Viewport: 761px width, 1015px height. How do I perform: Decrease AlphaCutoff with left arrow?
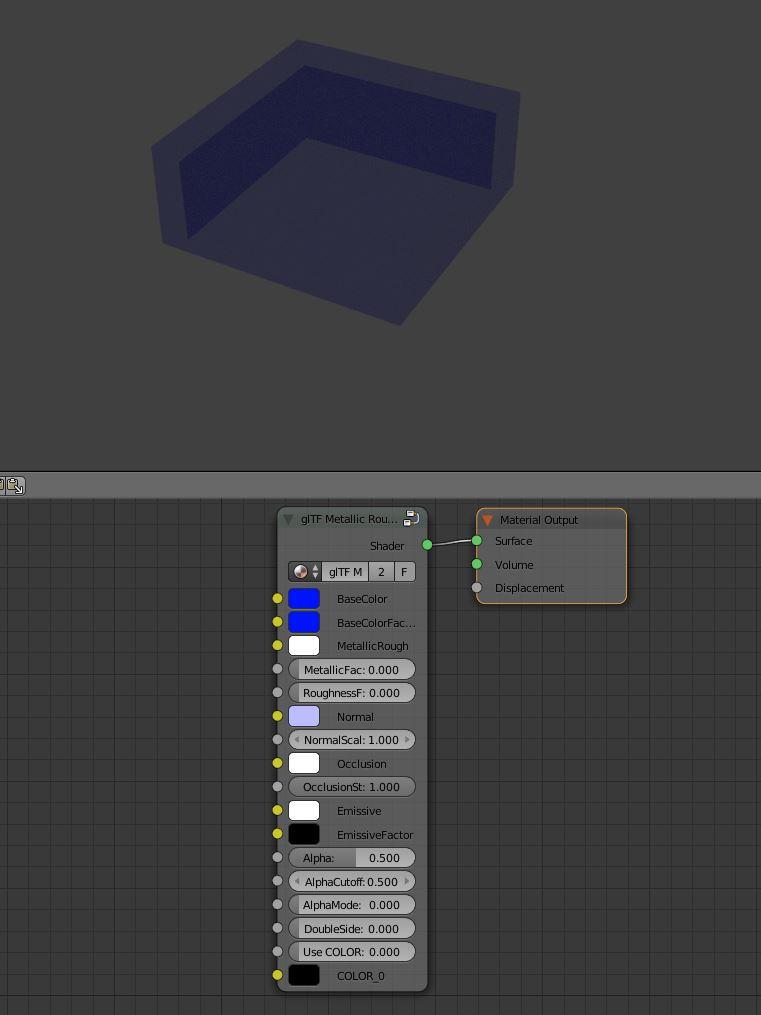click(x=296, y=881)
